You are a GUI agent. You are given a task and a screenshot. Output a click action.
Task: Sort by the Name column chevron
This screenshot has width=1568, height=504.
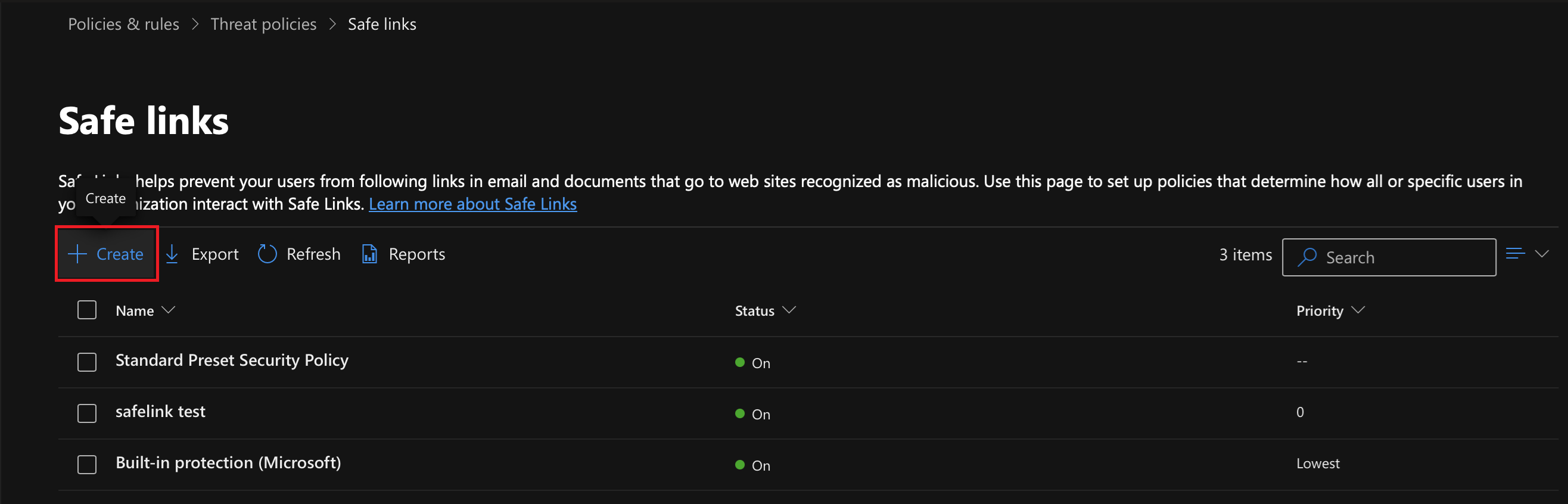click(x=169, y=310)
